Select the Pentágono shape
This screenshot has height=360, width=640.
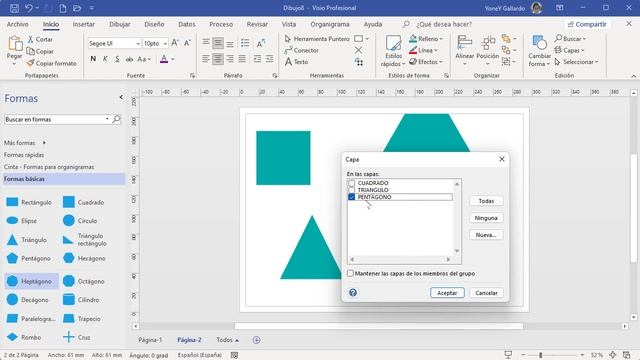(28, 258)
